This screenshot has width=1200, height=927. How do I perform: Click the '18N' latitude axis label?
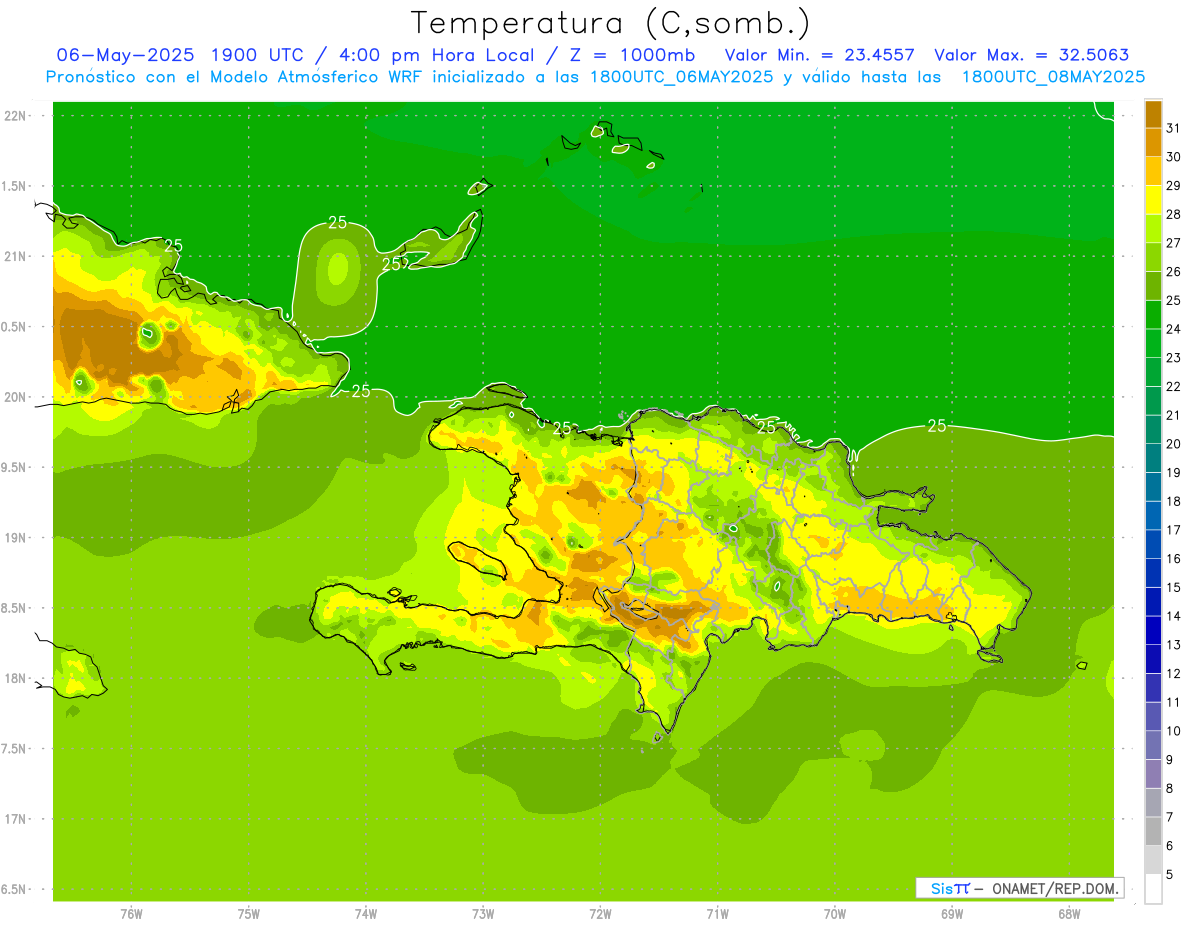click(x=16, y=678)
